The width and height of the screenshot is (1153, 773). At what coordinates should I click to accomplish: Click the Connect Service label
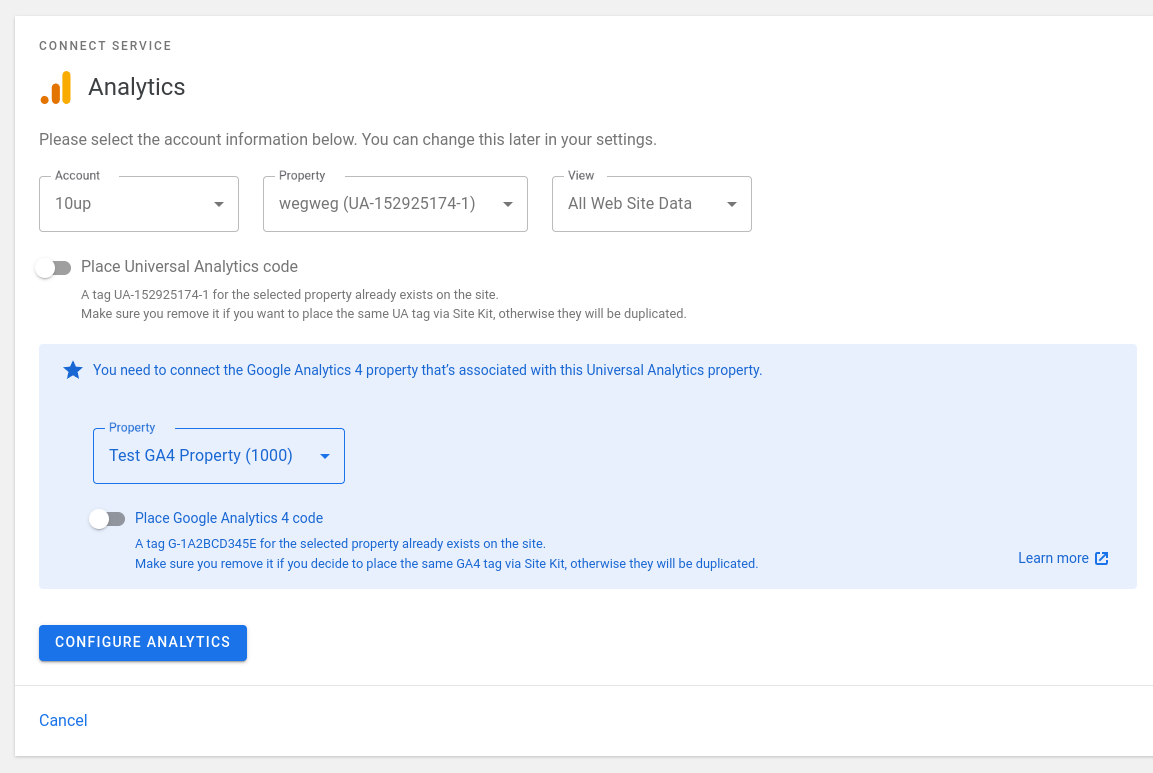(105, 46)
